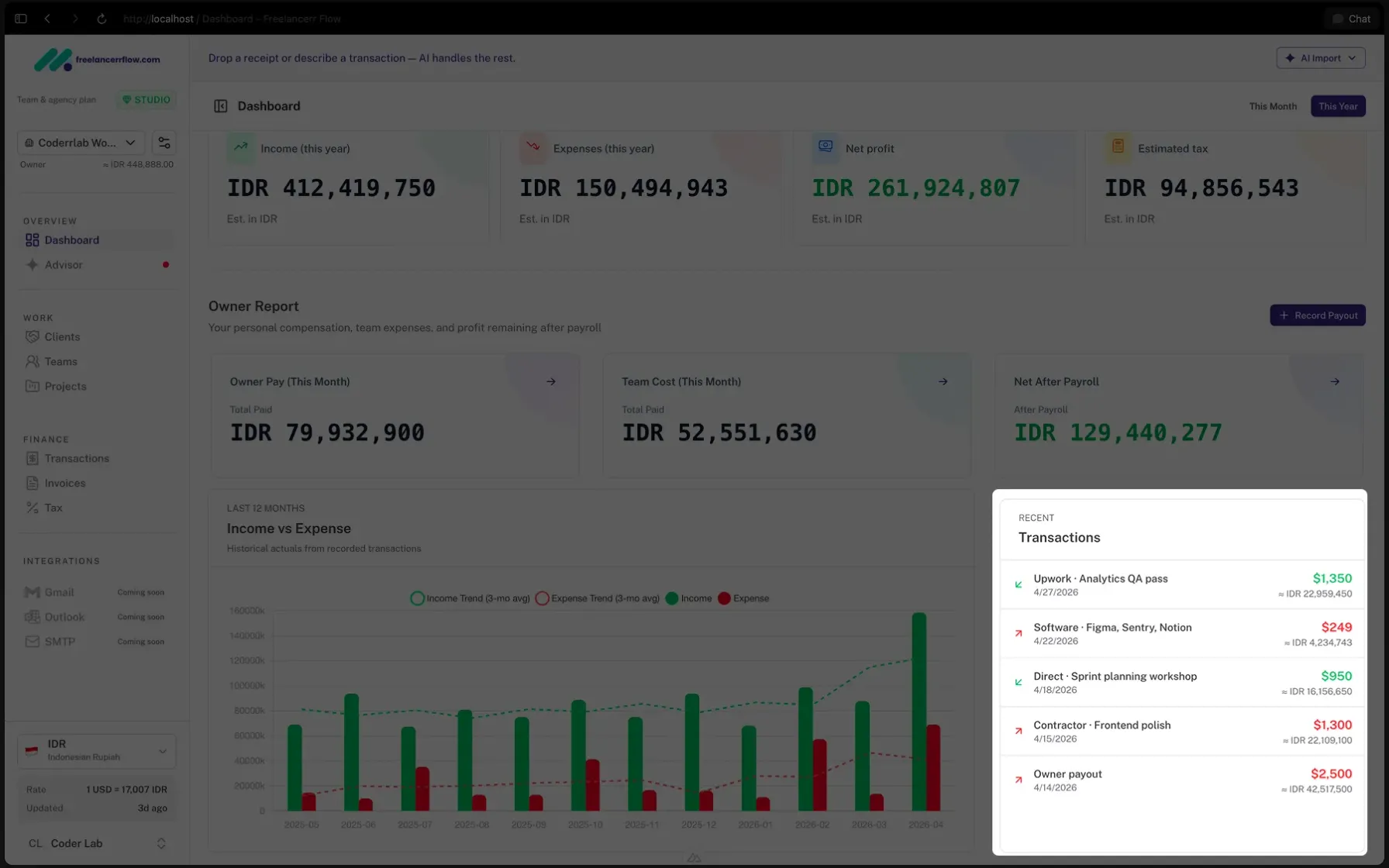Open the Coderrlab workspace dropdown

[80, 143]
